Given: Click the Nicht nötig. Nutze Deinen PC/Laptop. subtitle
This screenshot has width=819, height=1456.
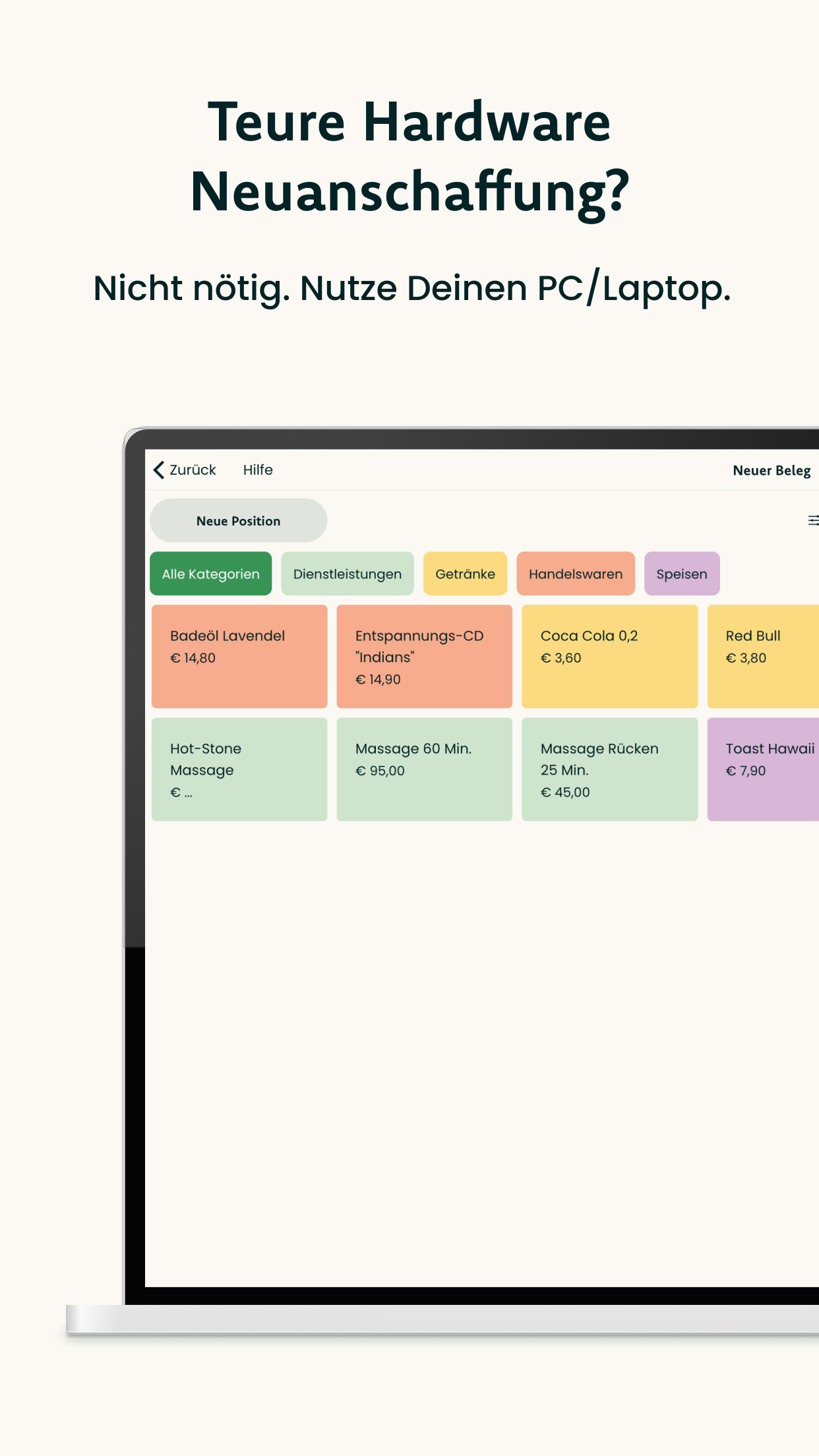Looking at the screenshot, I should [412, 288].
